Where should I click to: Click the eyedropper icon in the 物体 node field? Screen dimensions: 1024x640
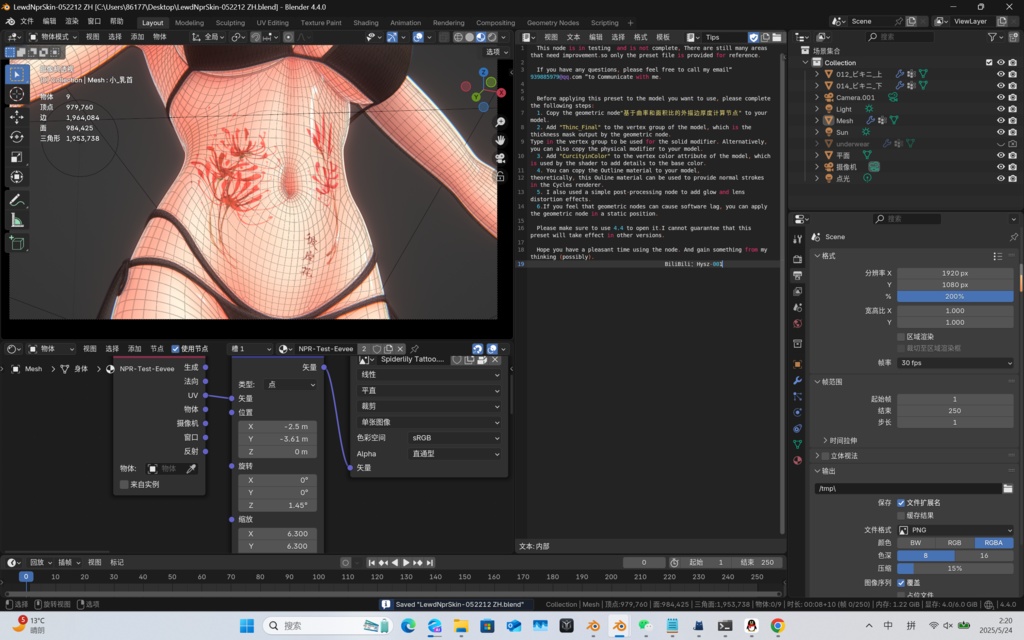pos(191,468)
